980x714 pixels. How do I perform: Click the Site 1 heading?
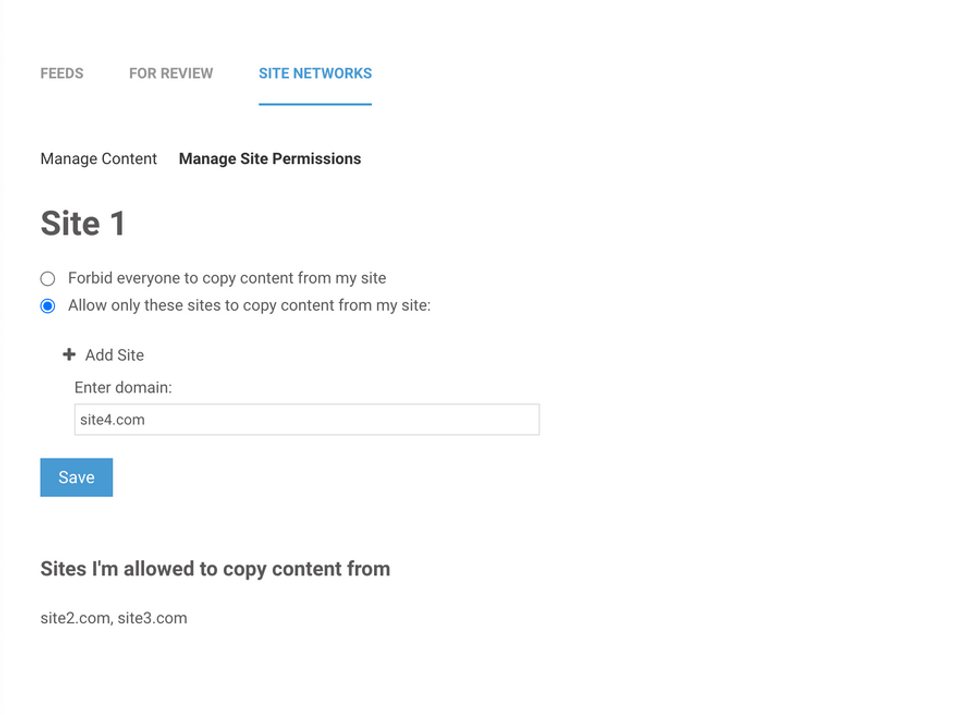pos(83,223)
